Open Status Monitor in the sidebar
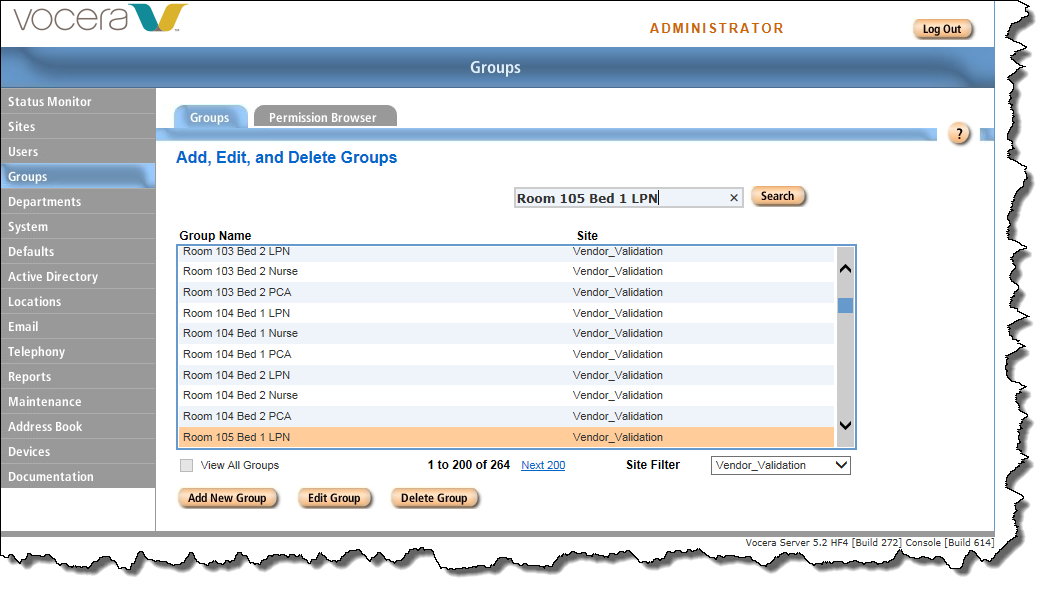This screenshot has width=1051, height=592. coord(78,101)
